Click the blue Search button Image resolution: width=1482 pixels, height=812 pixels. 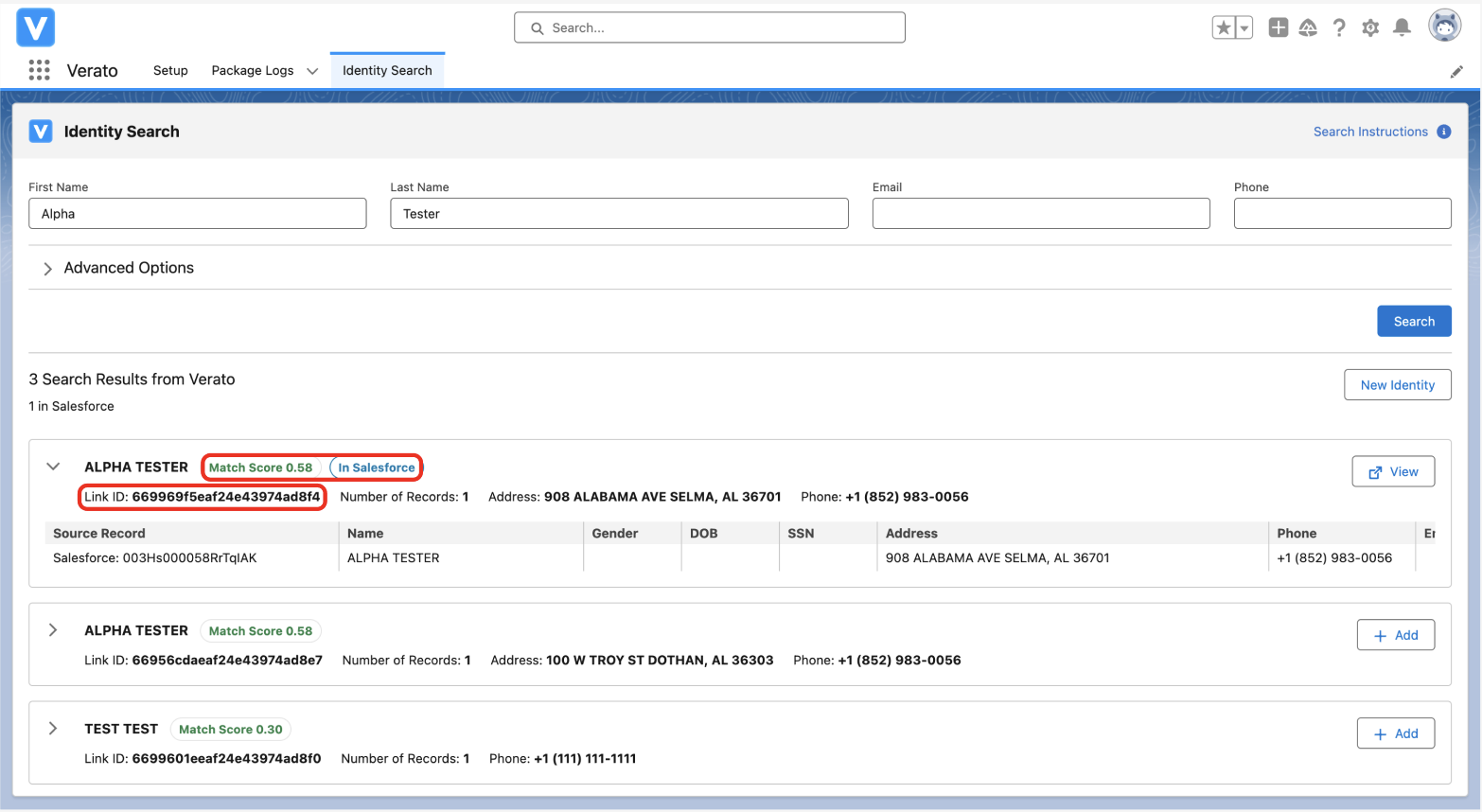1414,321
